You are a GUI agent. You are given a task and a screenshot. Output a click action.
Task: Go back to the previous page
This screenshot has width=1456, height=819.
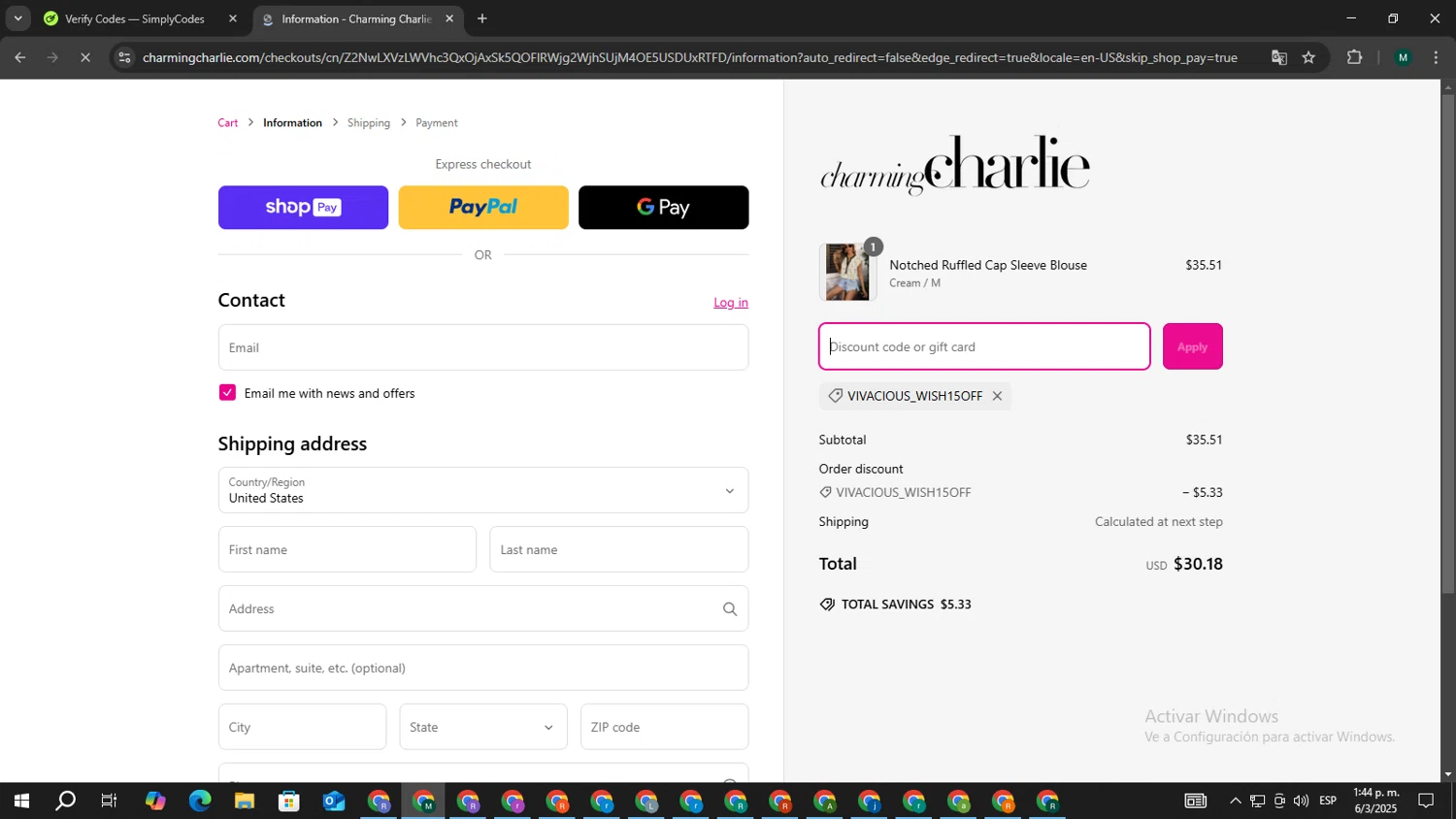tap(20, 57)
